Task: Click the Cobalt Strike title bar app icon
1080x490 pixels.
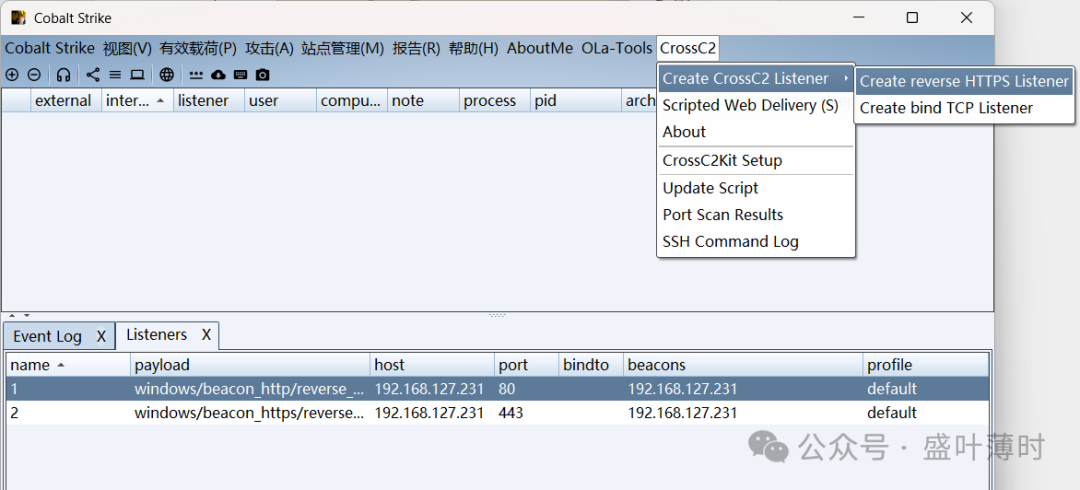Action: [19, 17]
